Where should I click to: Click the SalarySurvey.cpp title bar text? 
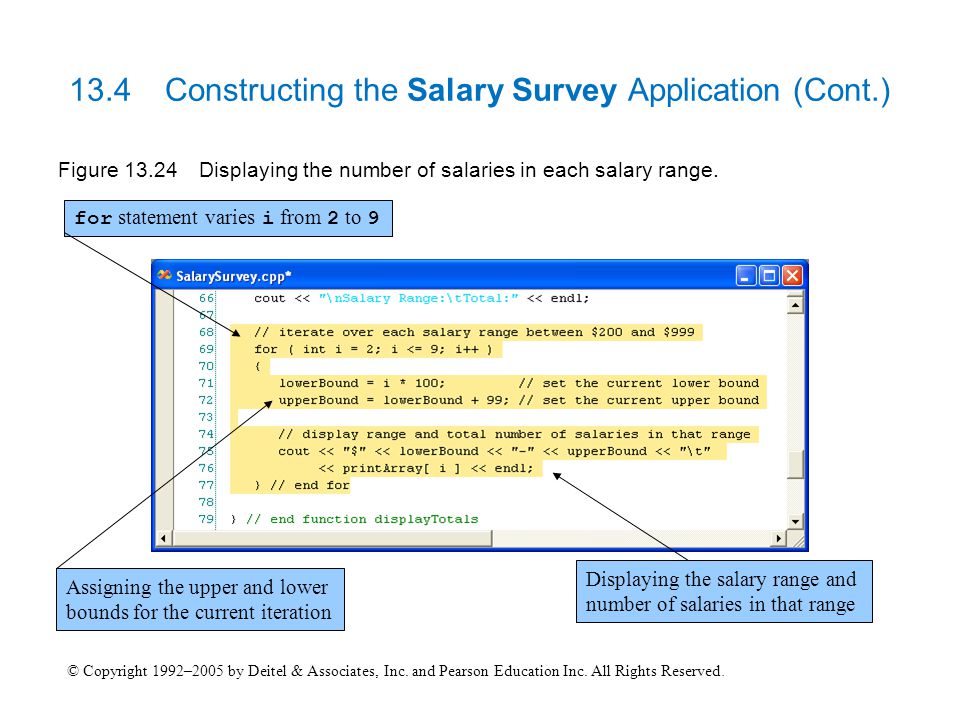[x=233, y=276]
